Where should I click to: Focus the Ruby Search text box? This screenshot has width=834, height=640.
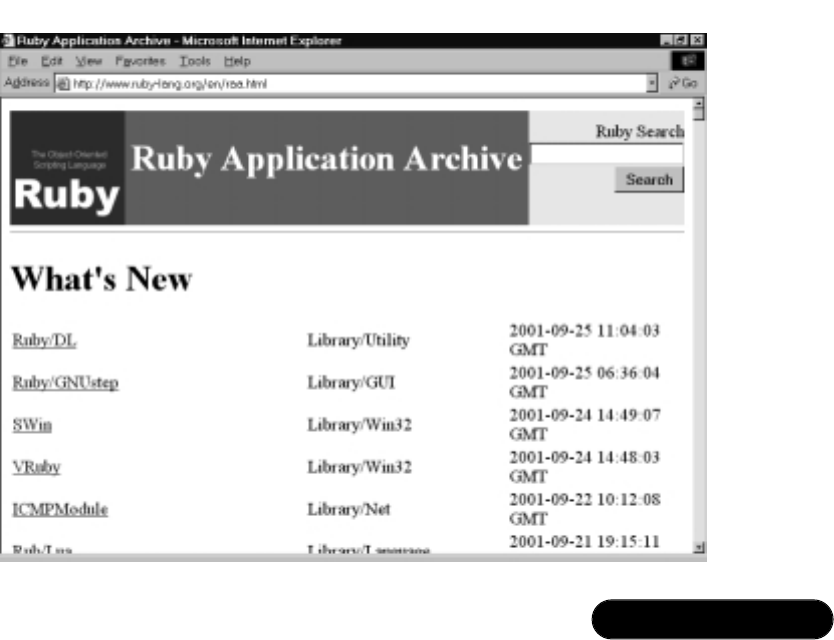pyautogui.click(x=607, y=154)
